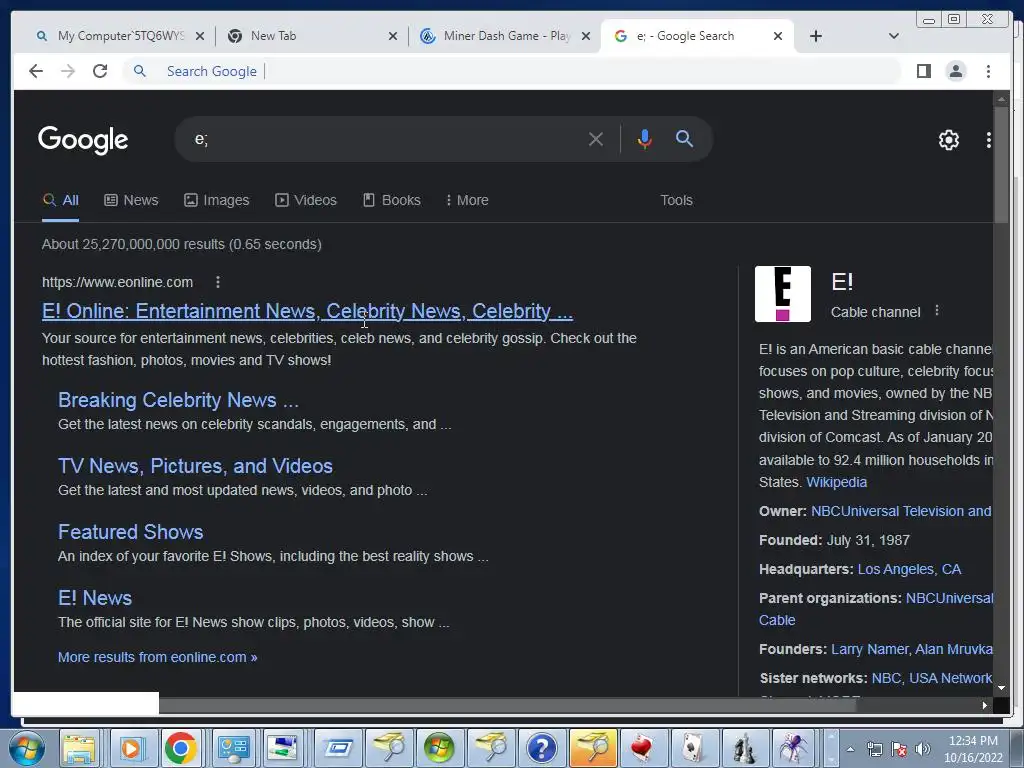The width and height of the screenshot is (1024, 768).
Task: Open Windows Explorer from taskbar
Action: [x=79, y=748]
